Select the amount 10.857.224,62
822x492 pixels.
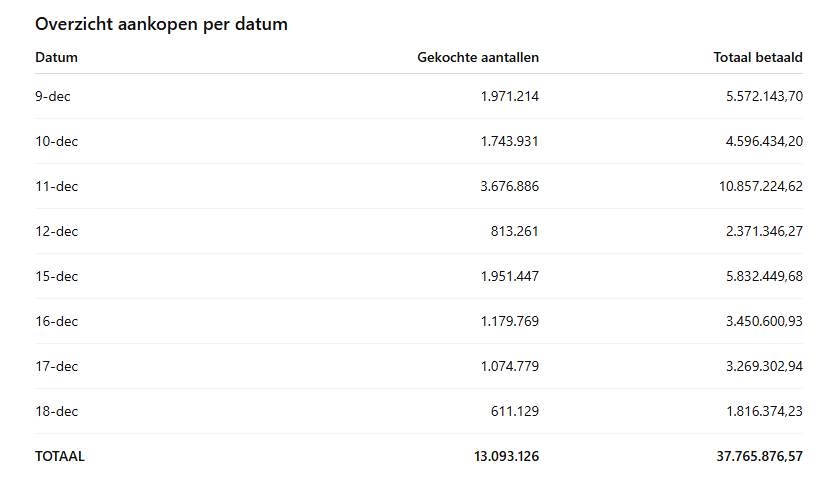tap(760, 186)
